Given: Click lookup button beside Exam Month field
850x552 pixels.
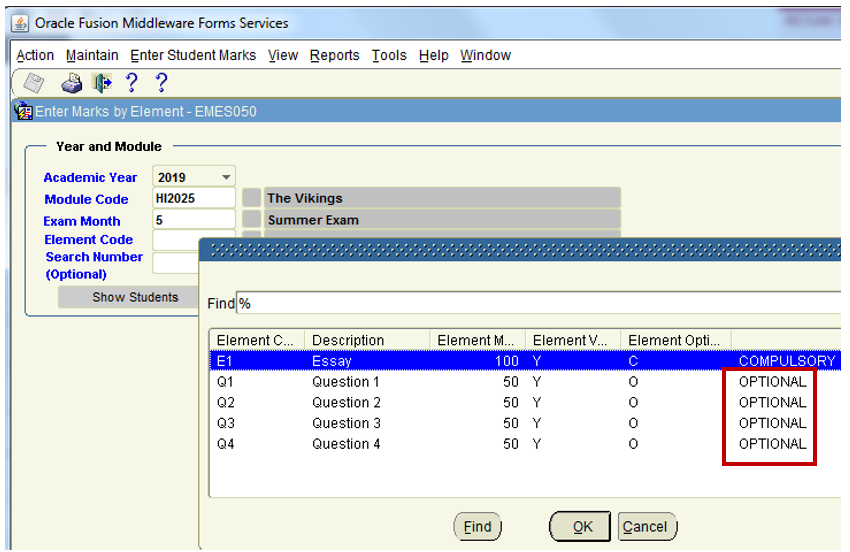Looking at the screenshot, I should click(251, 220).
